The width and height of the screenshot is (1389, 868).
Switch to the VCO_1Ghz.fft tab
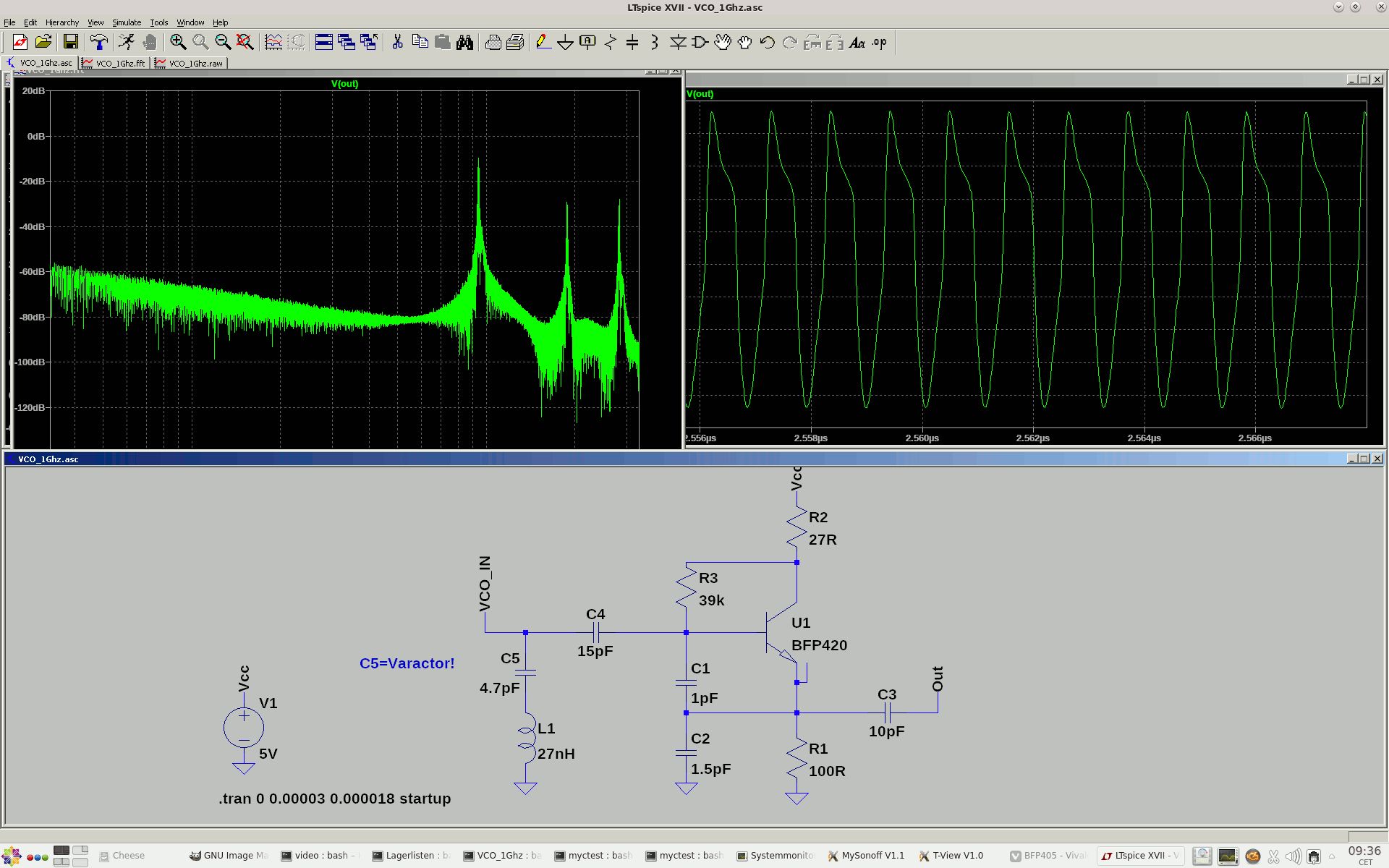click(114, 64)
